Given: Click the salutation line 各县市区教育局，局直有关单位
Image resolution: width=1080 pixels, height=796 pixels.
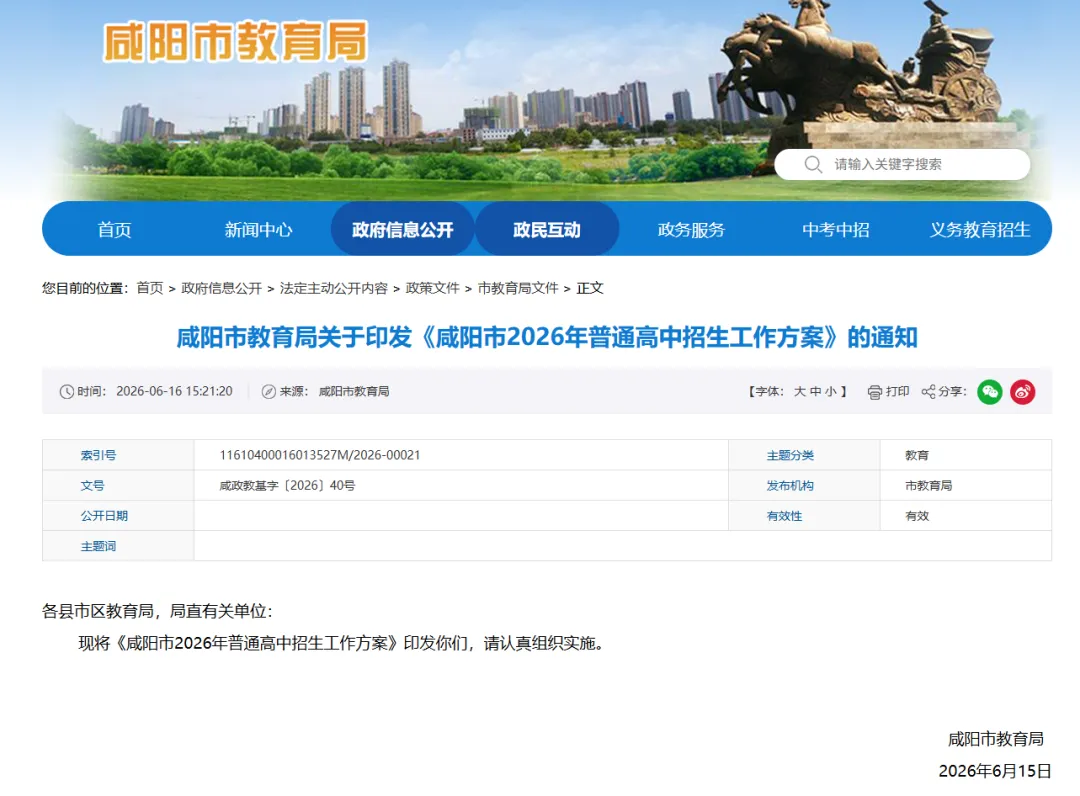Looking at the screenshot, I should coord(157,611).
